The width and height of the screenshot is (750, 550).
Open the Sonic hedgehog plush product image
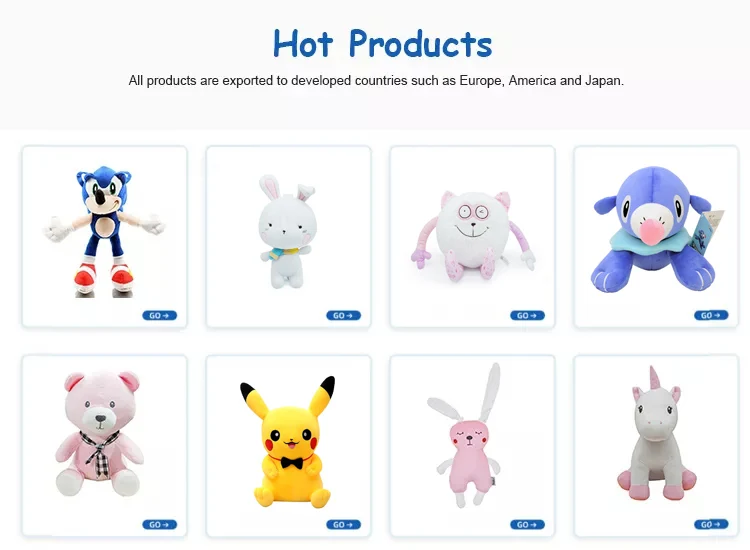tap(104, 231)
